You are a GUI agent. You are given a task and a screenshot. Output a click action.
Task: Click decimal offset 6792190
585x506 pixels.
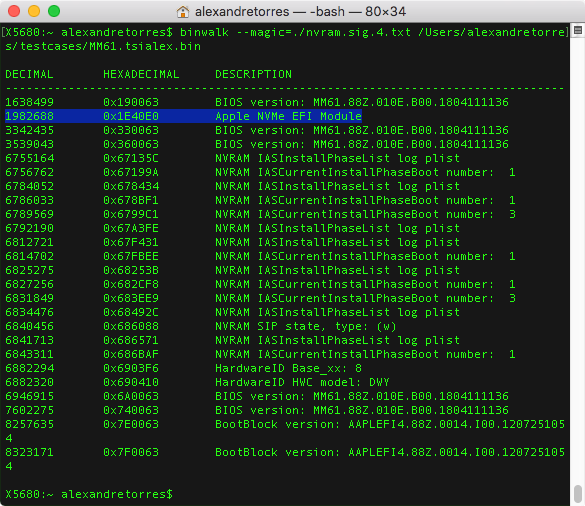29,228
